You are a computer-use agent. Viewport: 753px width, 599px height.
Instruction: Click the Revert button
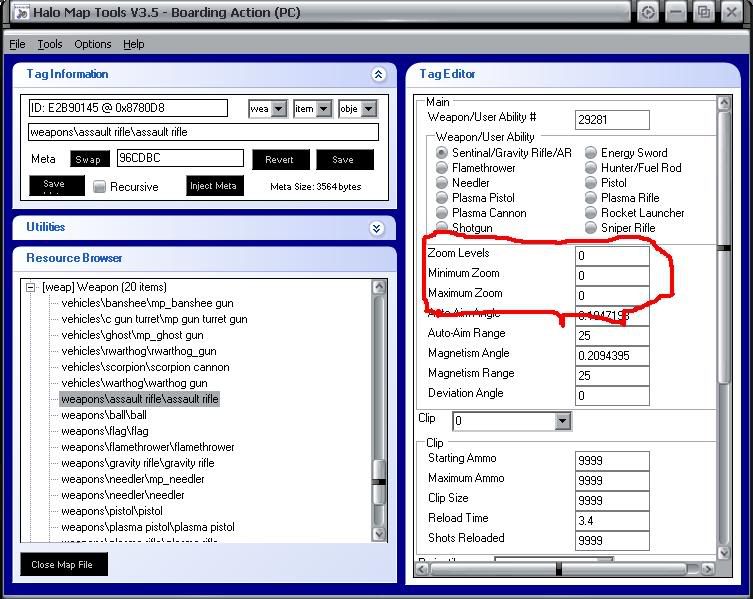(x=281, y=159)
